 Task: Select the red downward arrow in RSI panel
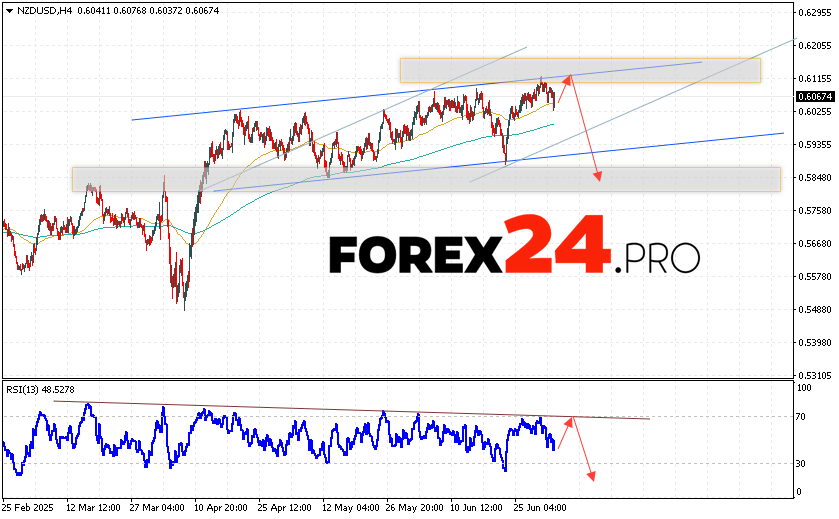(x=582, y=450)
